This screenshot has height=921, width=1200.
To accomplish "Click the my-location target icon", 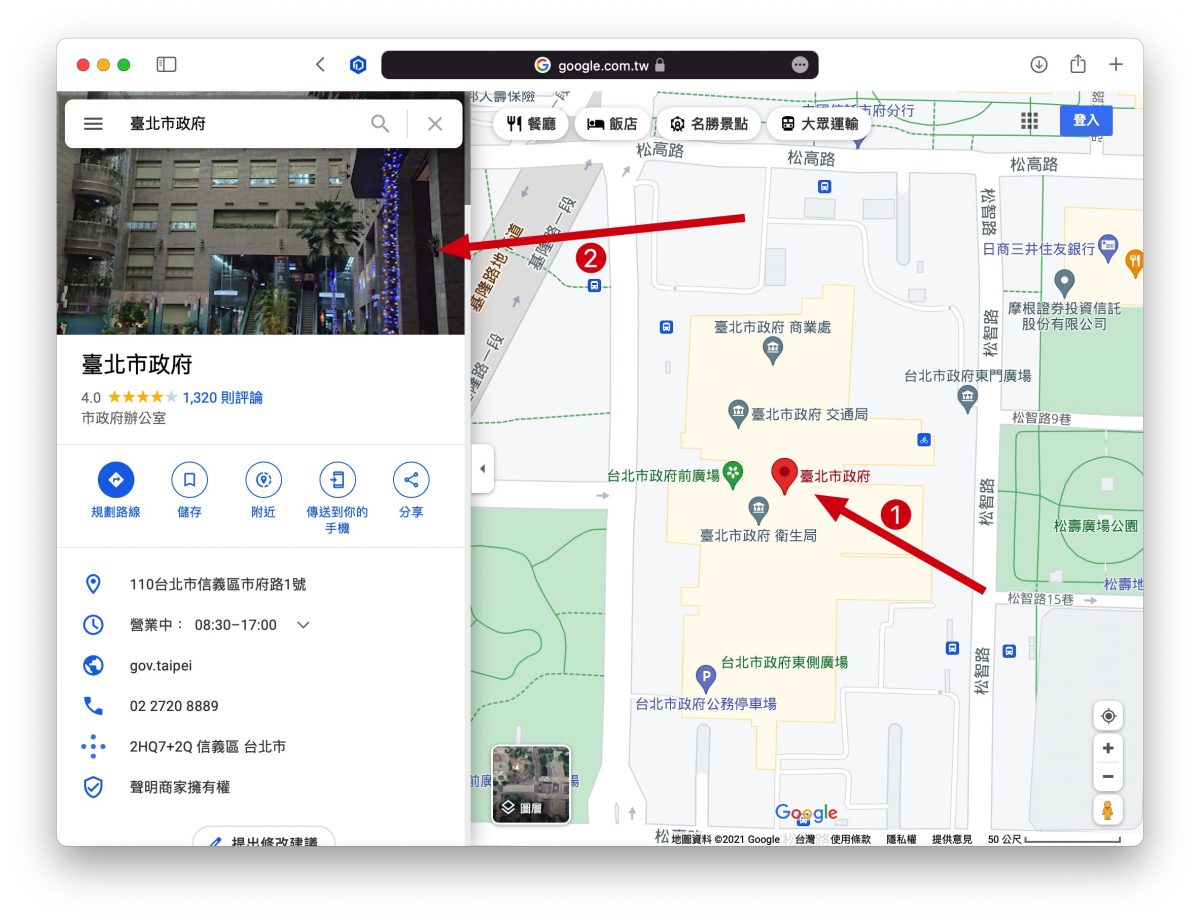I will point(1108,716).
